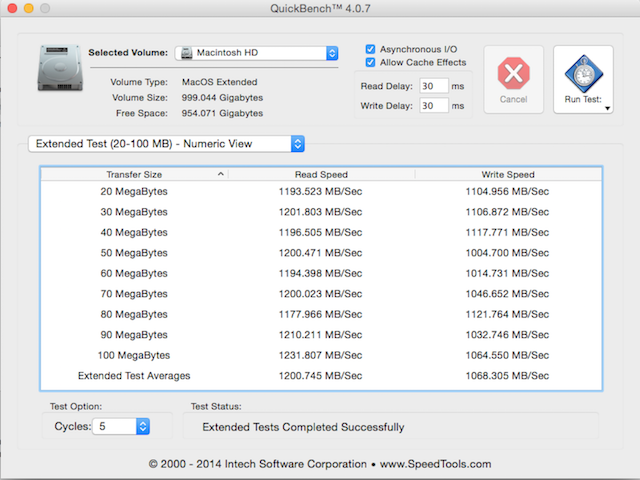The image size is (640, 480).
Task: Click the hard drive volume icon
Action: (60, 68)
